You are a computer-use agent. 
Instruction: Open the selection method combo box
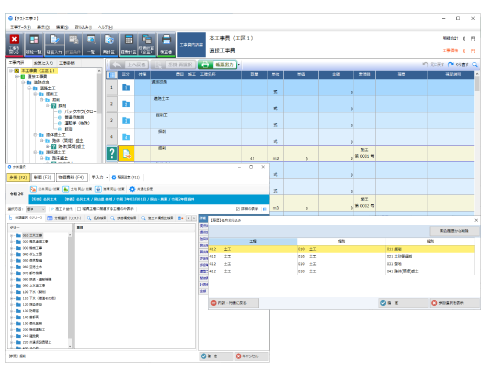pyautogui.click(x=35, y=209)
